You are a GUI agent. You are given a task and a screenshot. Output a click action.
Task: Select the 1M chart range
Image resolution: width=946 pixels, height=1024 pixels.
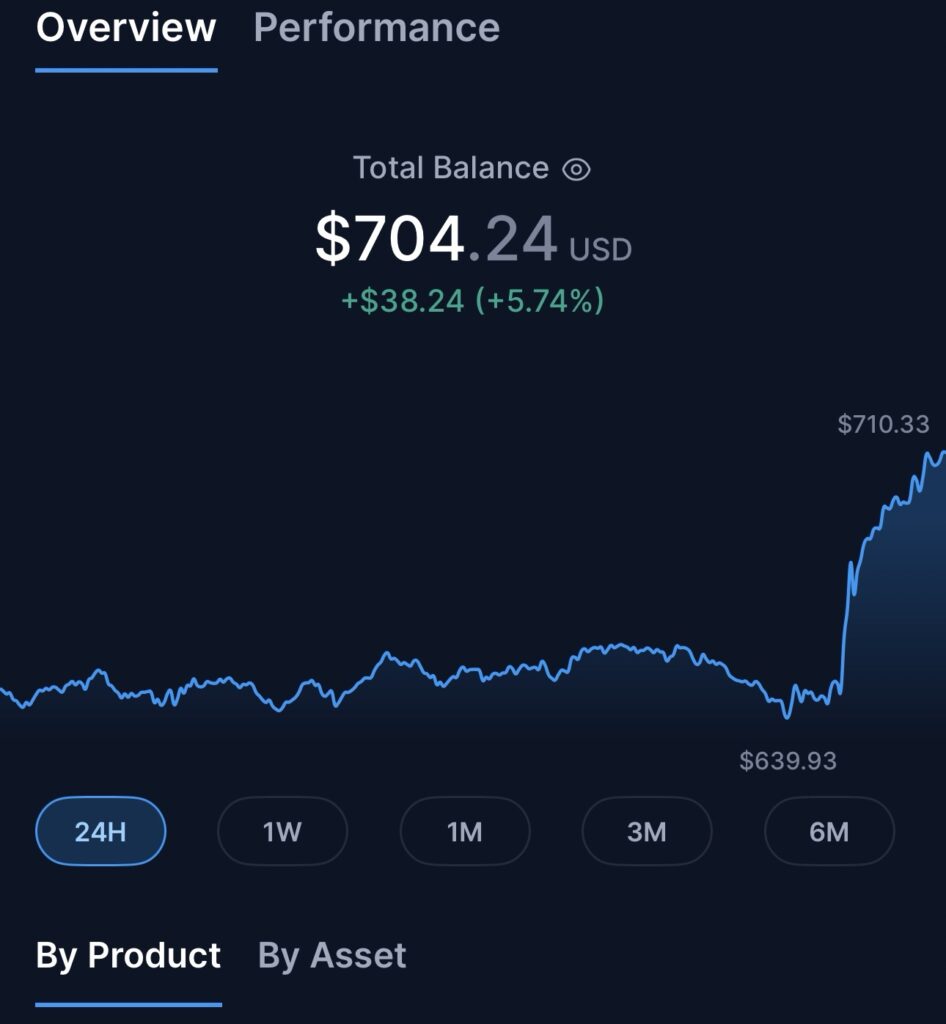[x=465, y=831]
